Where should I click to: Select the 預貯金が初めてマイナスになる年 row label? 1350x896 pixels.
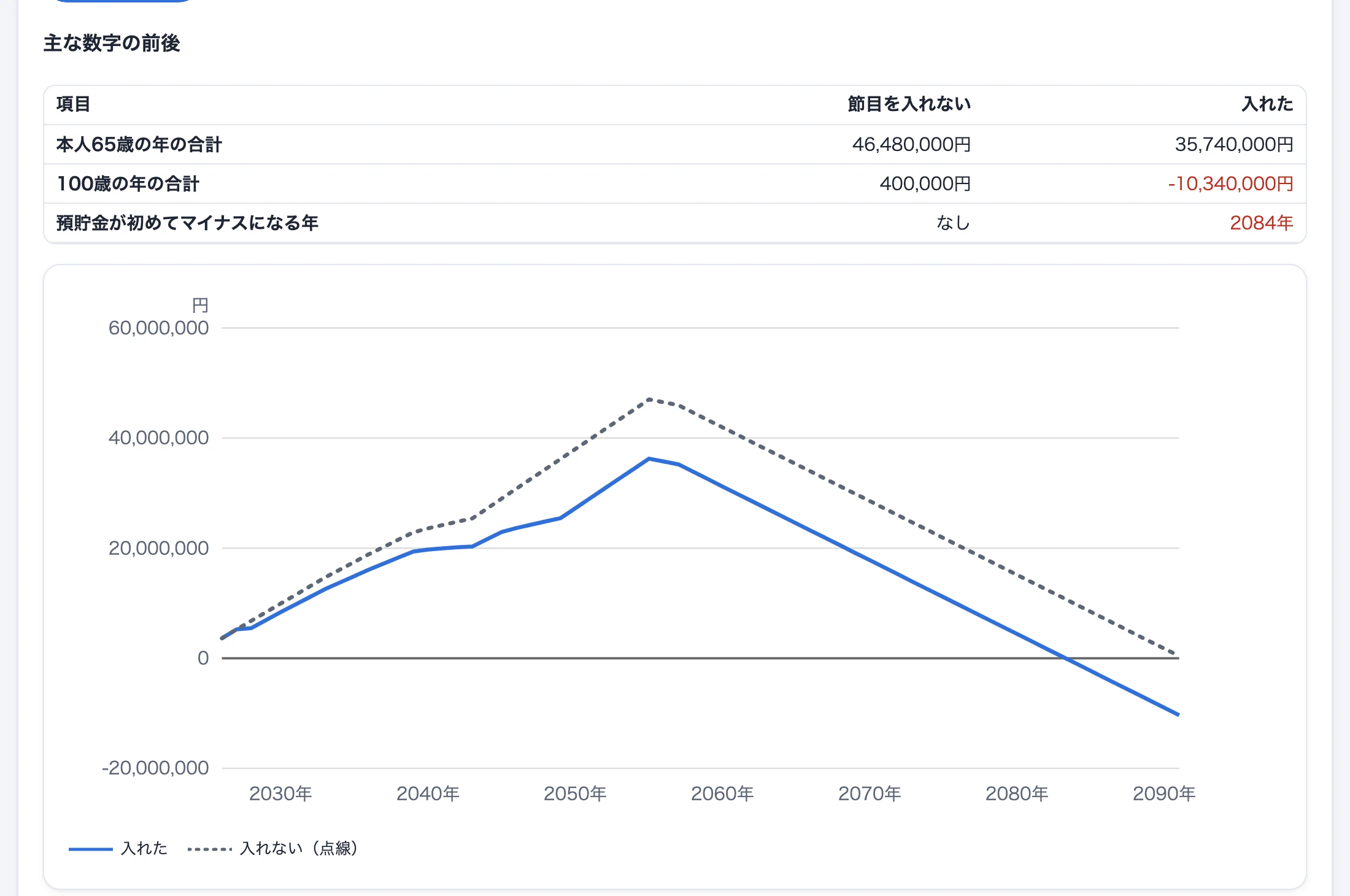tap(187, 223)
